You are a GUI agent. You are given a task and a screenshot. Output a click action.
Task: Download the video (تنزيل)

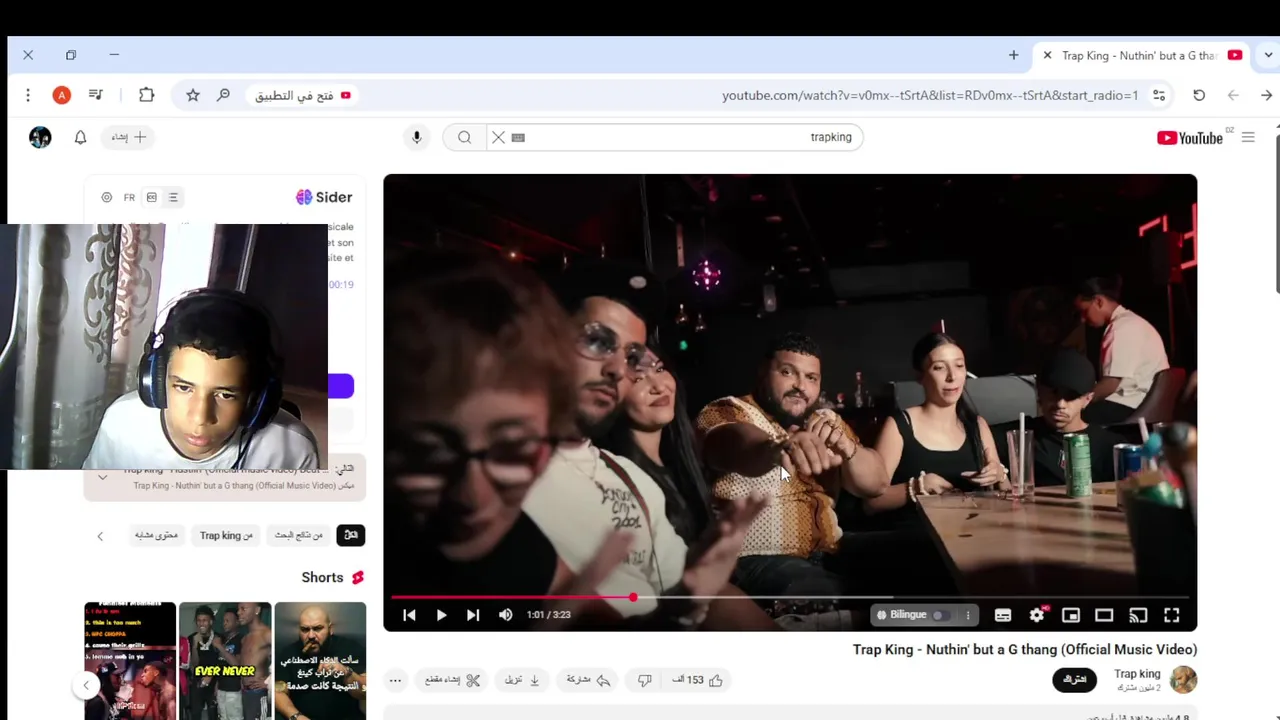[x=522, y=680]
